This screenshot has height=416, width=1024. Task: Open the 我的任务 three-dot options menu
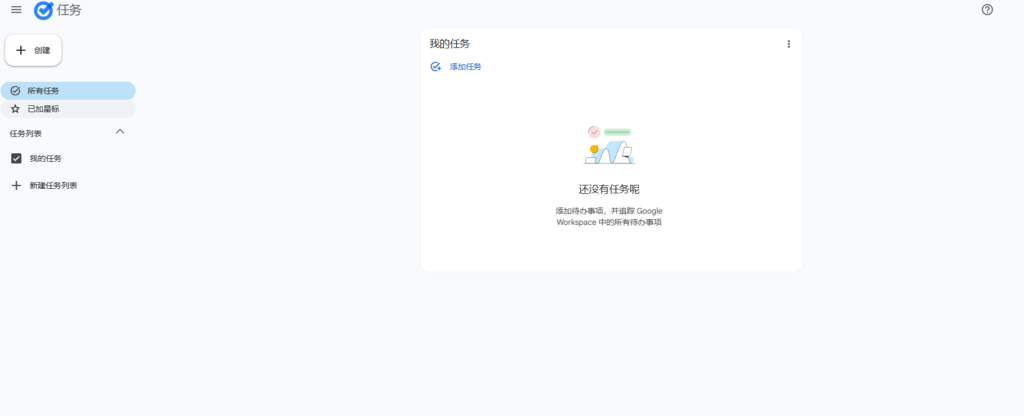pyautogui.click(x=788, y=44)
